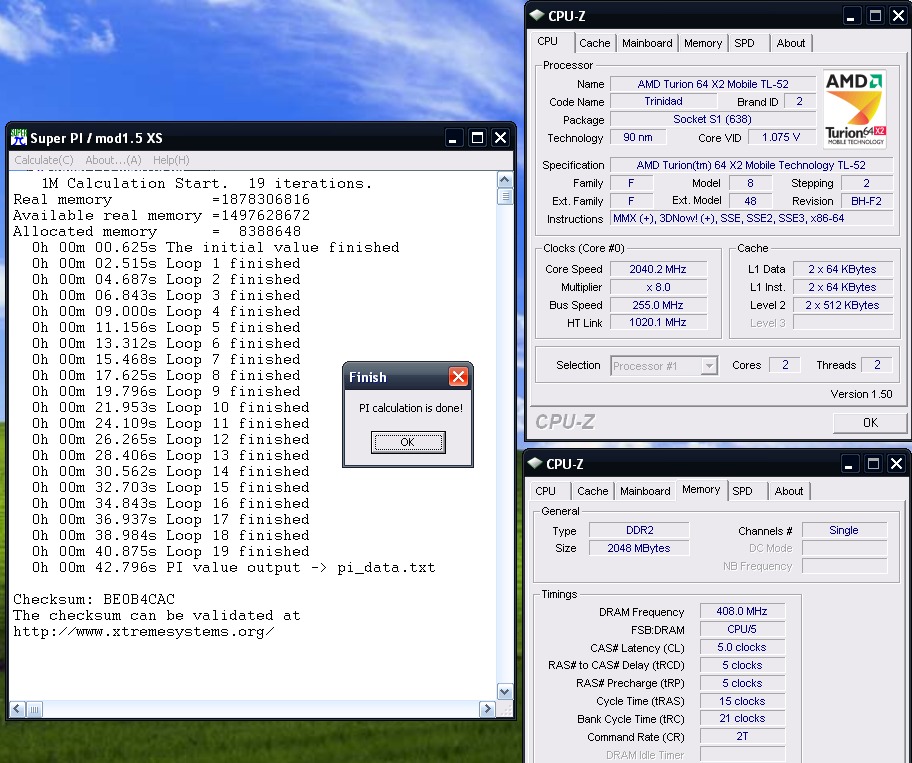This screenshot has width=912, height=763.
Task: Open the Calculate(C) menu in Super PI
Action: [44, 160]
